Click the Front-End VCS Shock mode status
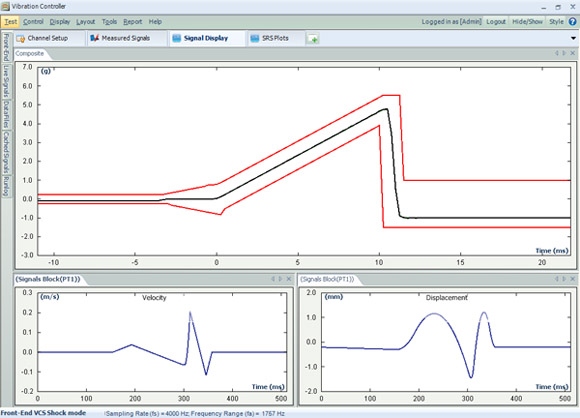580x418 pixels. pos(43,413)
